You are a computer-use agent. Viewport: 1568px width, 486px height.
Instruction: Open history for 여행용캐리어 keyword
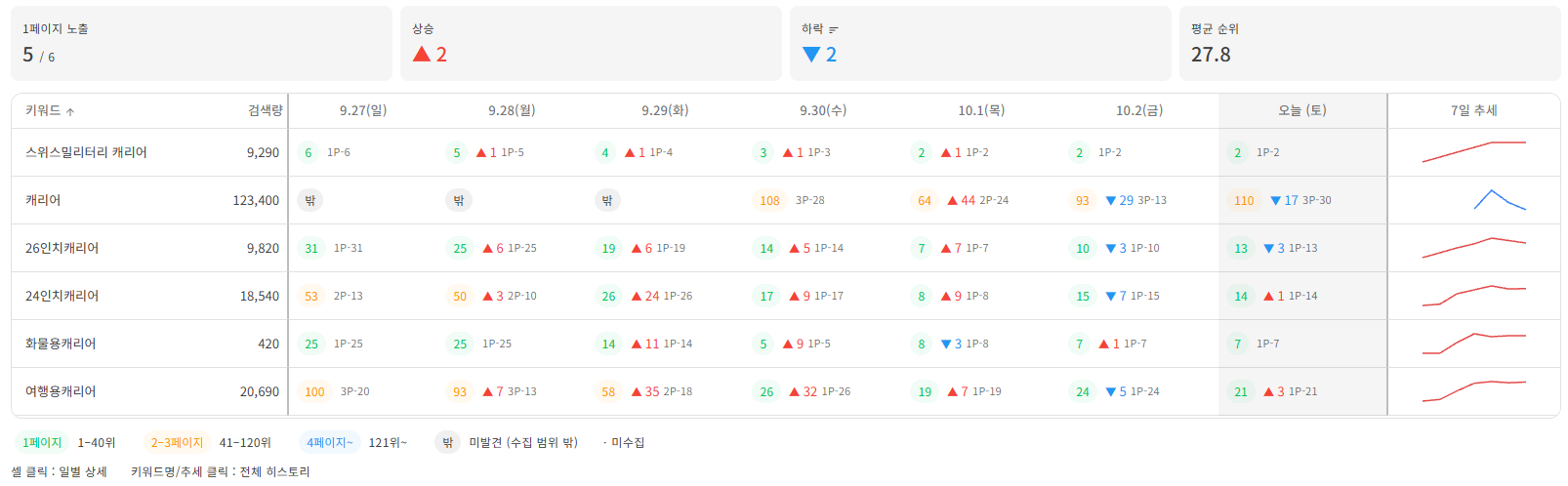pyautogui.click(x=61, y=391)
